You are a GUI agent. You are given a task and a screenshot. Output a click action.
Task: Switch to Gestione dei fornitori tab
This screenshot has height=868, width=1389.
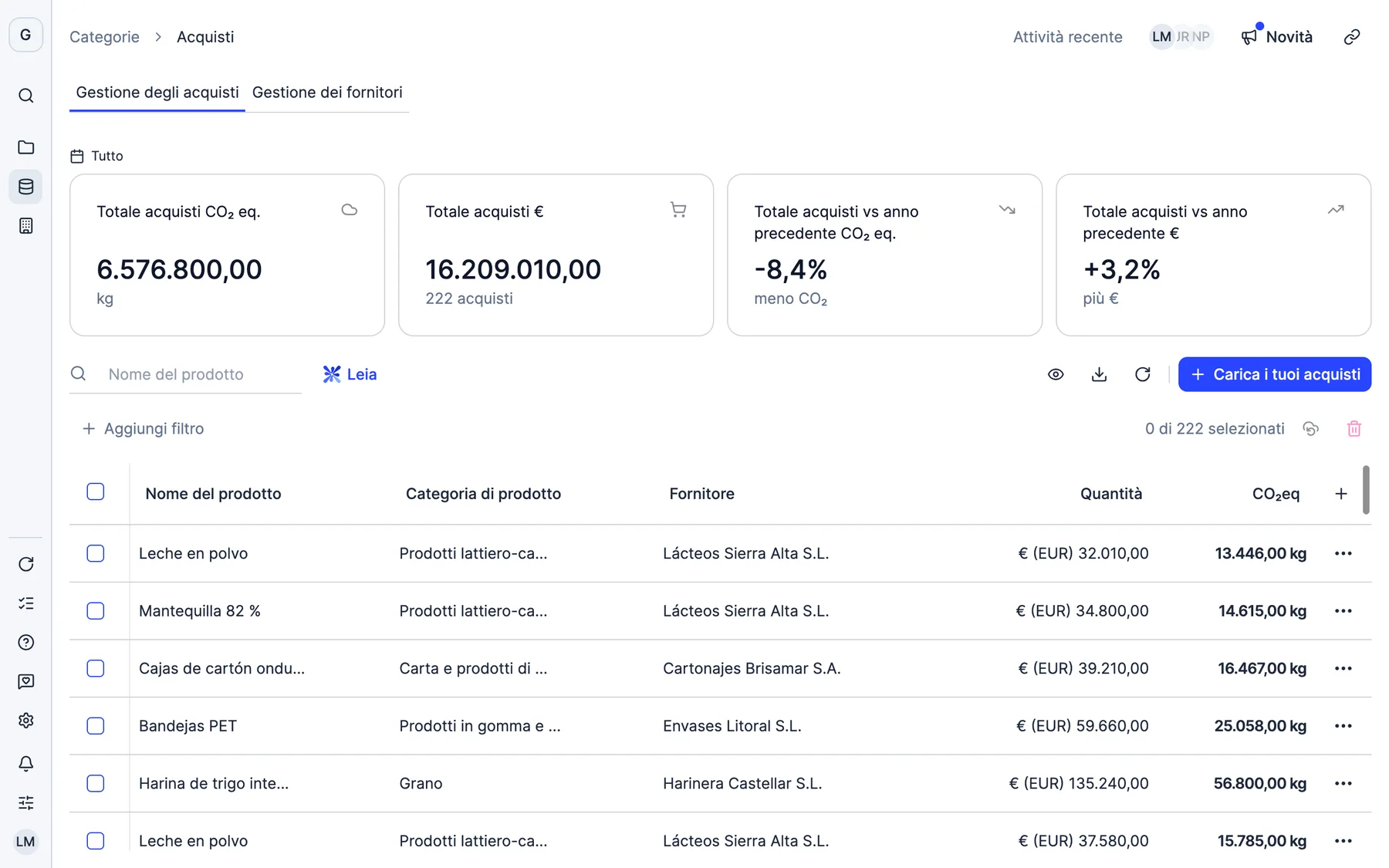pos(327,93)
